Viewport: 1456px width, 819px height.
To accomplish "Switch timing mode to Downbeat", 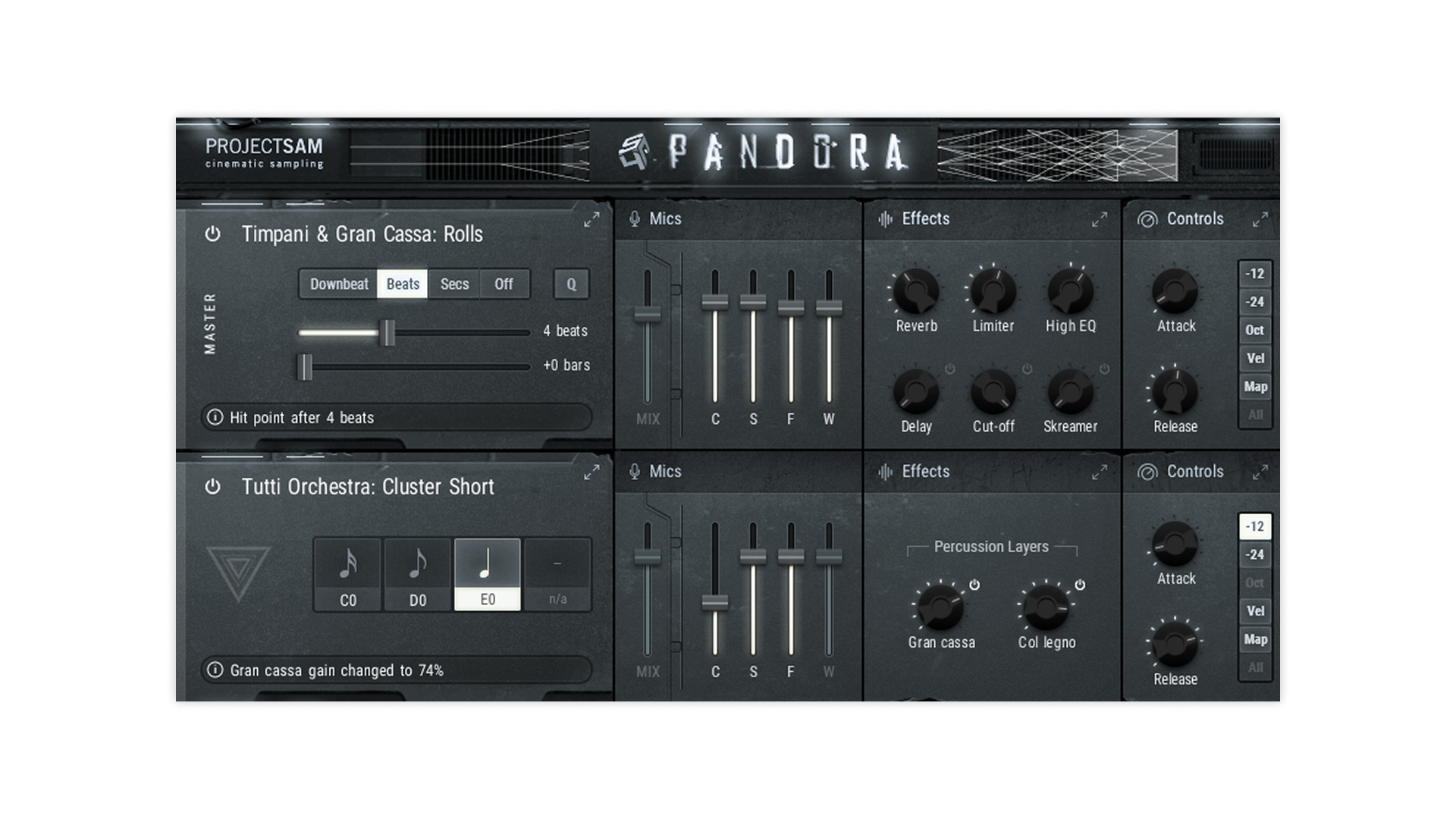I will [x=338, y=284].
